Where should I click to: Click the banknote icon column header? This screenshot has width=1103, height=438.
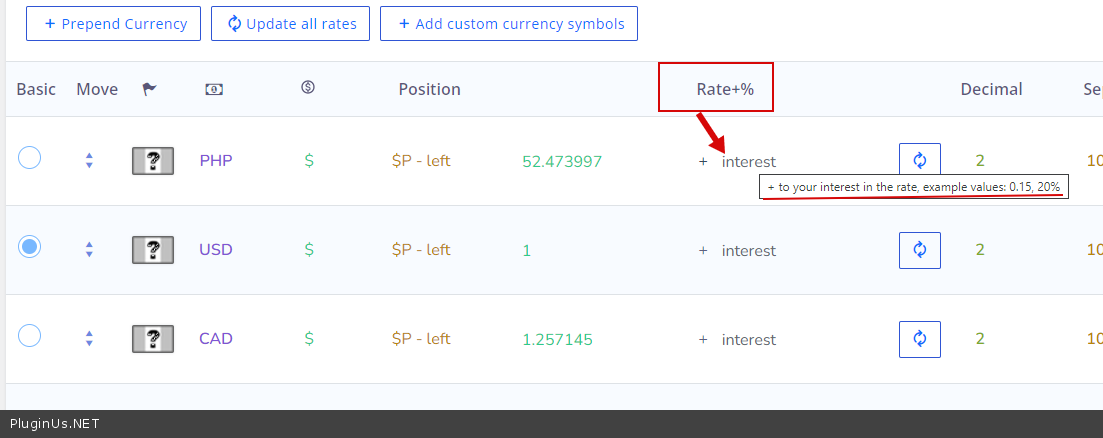(214, 89)
